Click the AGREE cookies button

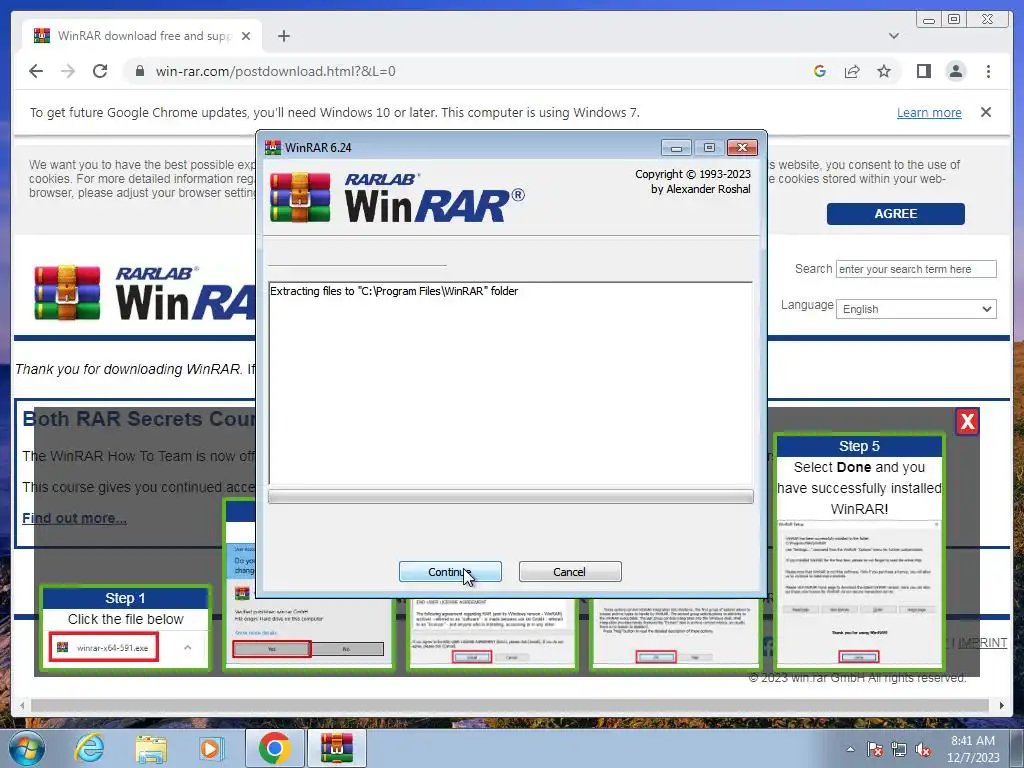(895, 214)
